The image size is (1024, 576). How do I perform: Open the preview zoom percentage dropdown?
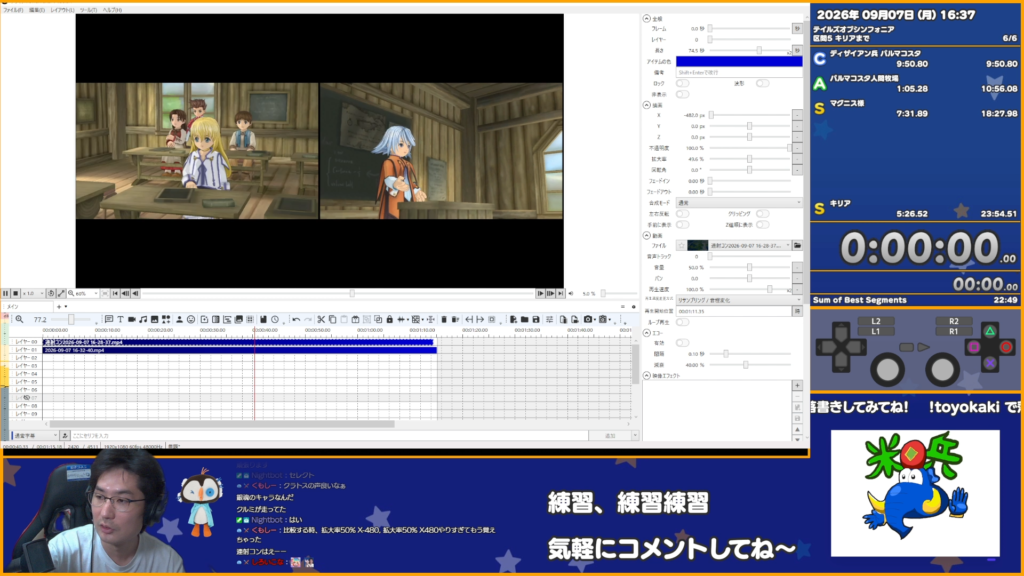click(x=84, y=294)
